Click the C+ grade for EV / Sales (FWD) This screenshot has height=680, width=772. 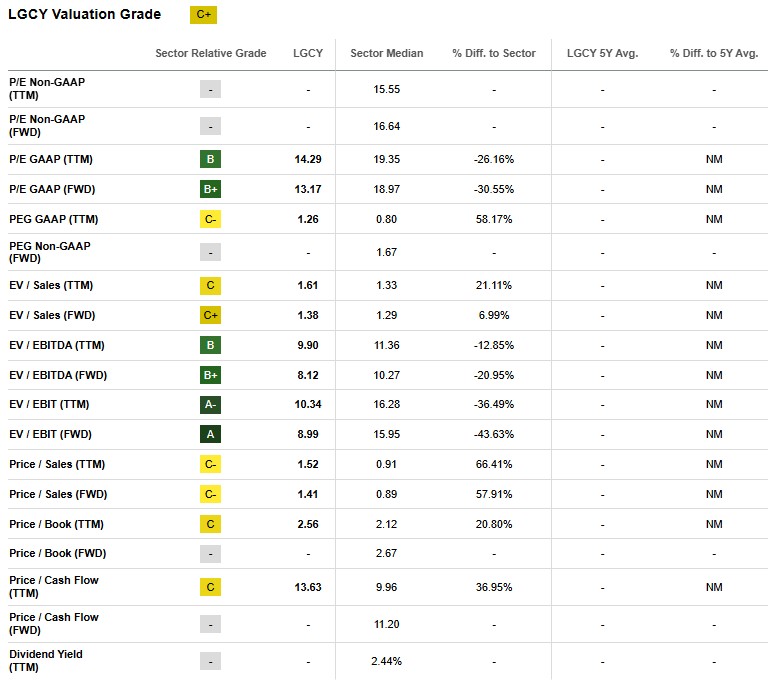pyautogui.click(x=210, y=315)
